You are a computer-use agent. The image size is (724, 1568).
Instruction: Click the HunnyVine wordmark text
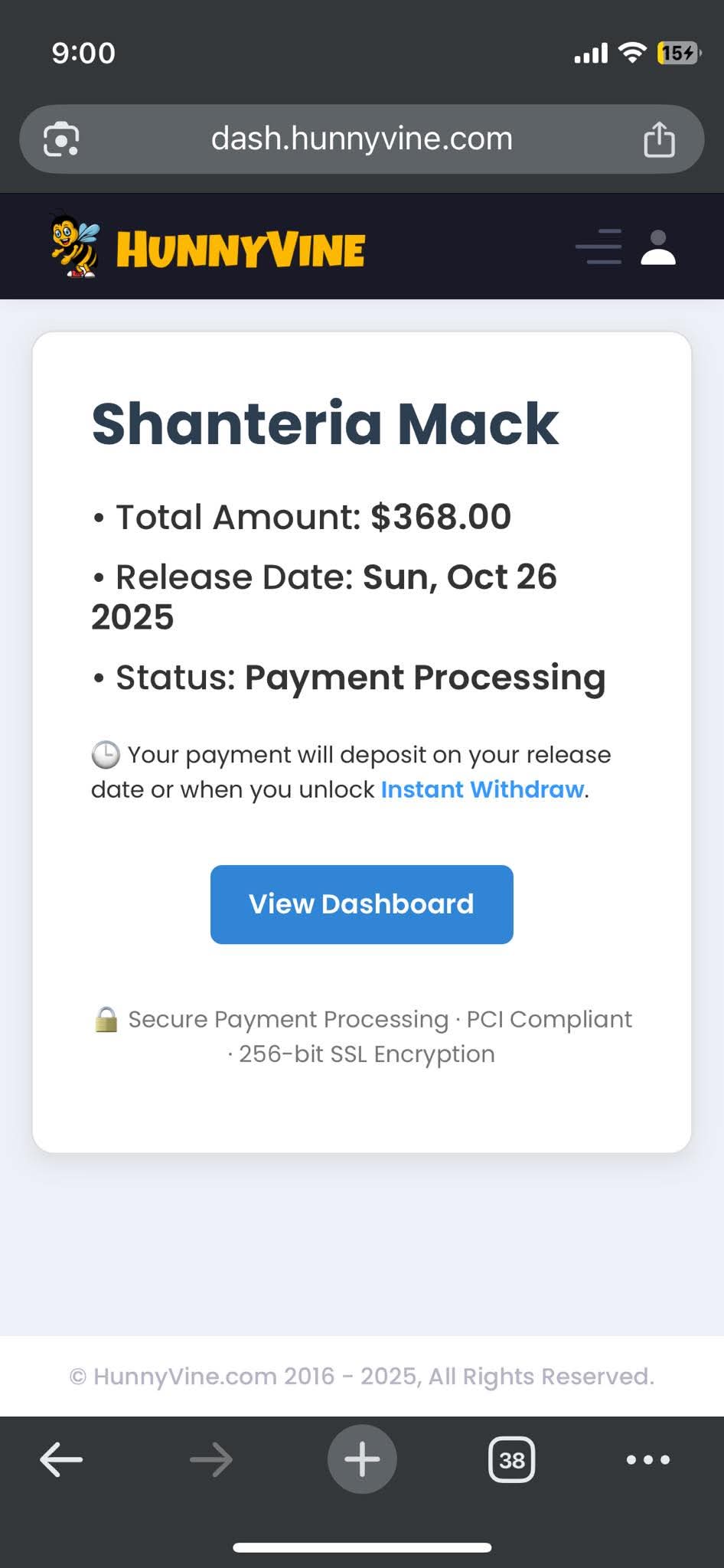click(x=240, y=250)
